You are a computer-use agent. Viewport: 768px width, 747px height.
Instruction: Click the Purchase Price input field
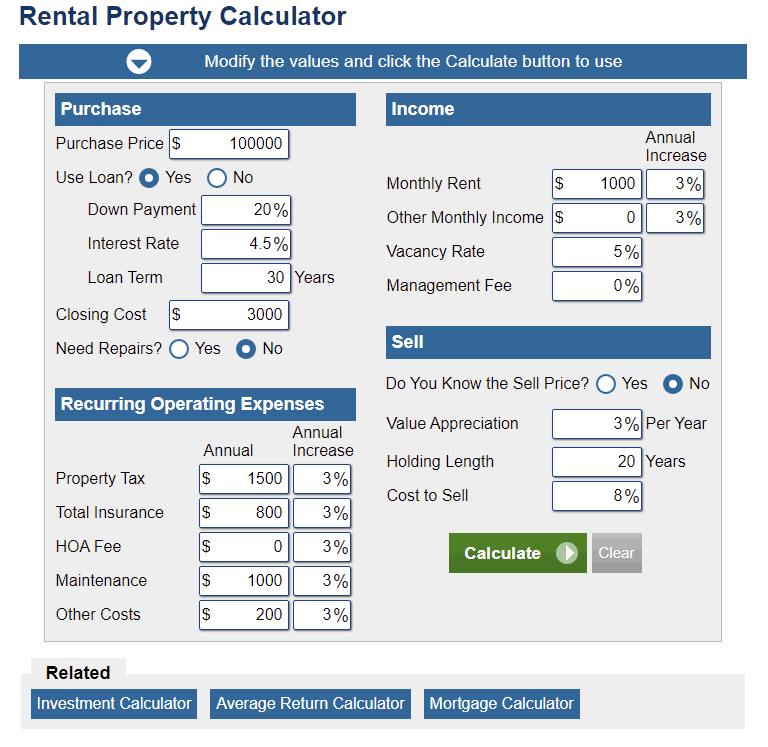coord(236,144)
